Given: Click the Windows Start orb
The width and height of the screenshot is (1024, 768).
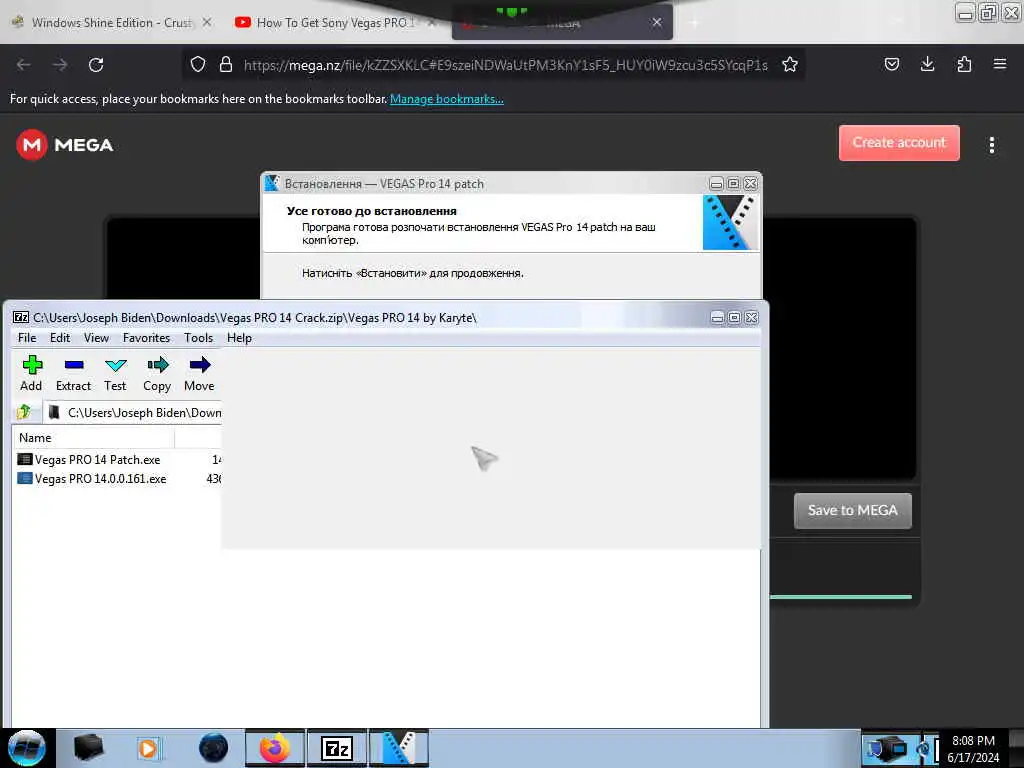Looking at the screenshot, I should click(27, 748).
